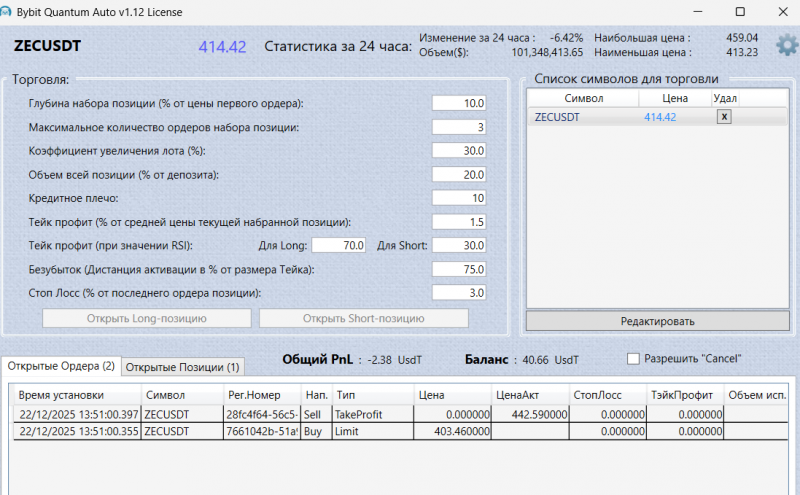Click the Стоп Лосс percentage field

(x=459, y=293)
